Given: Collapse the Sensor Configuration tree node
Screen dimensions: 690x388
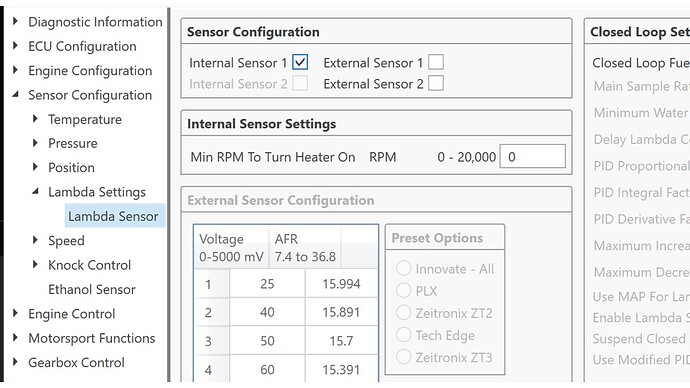Looking at the screenshot, I should 15,94.
